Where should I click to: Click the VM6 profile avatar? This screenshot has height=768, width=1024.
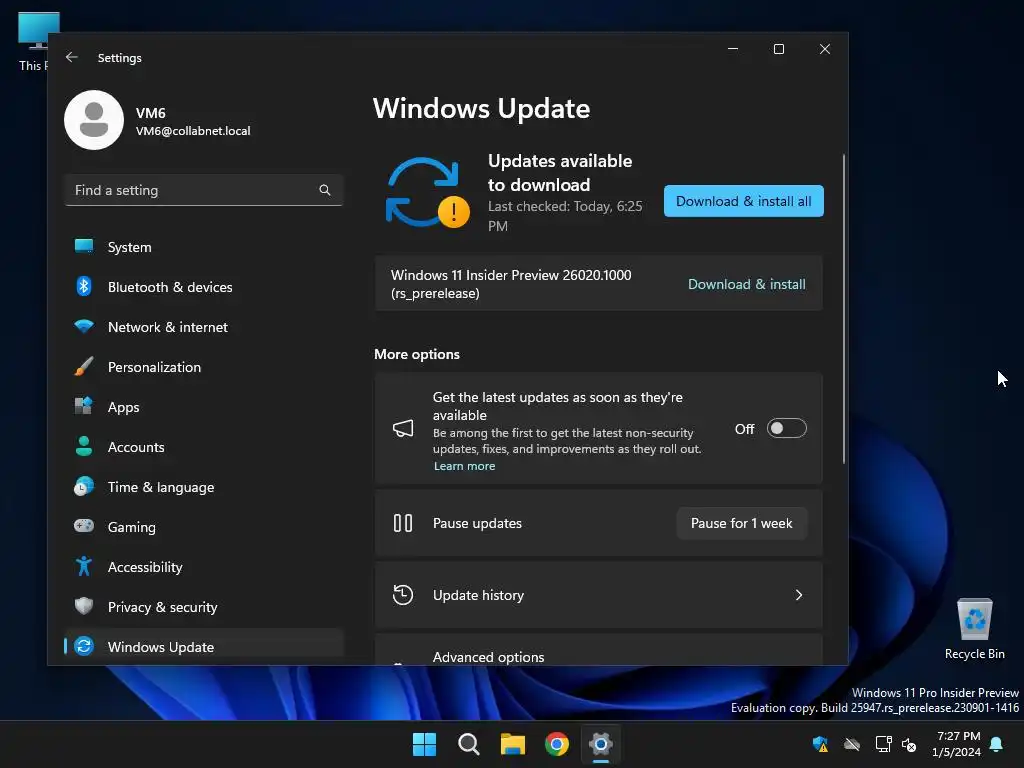coord(94,120)
